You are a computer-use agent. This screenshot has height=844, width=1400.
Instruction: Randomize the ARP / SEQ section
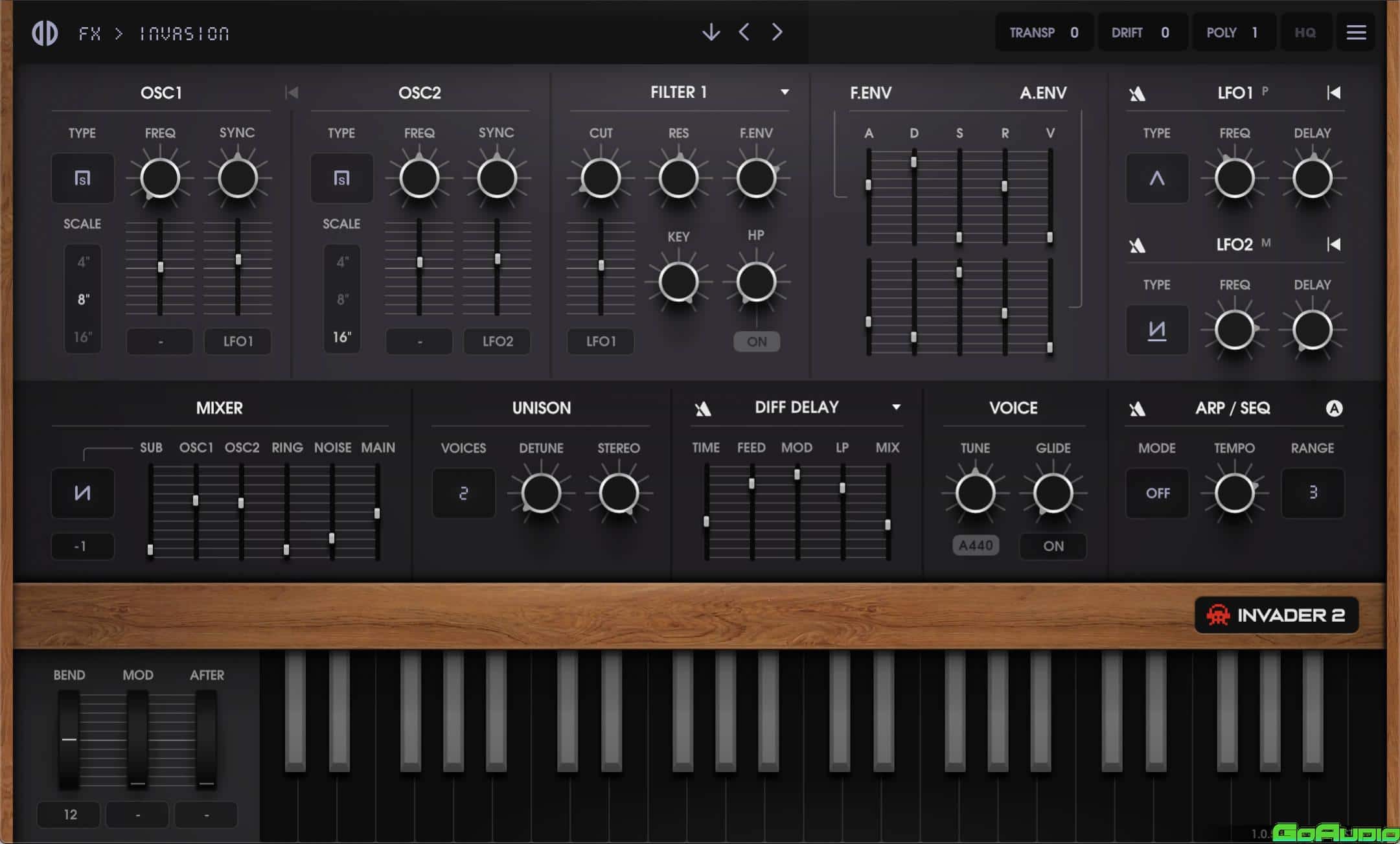pyautogui.click(x=1138, y=409)
